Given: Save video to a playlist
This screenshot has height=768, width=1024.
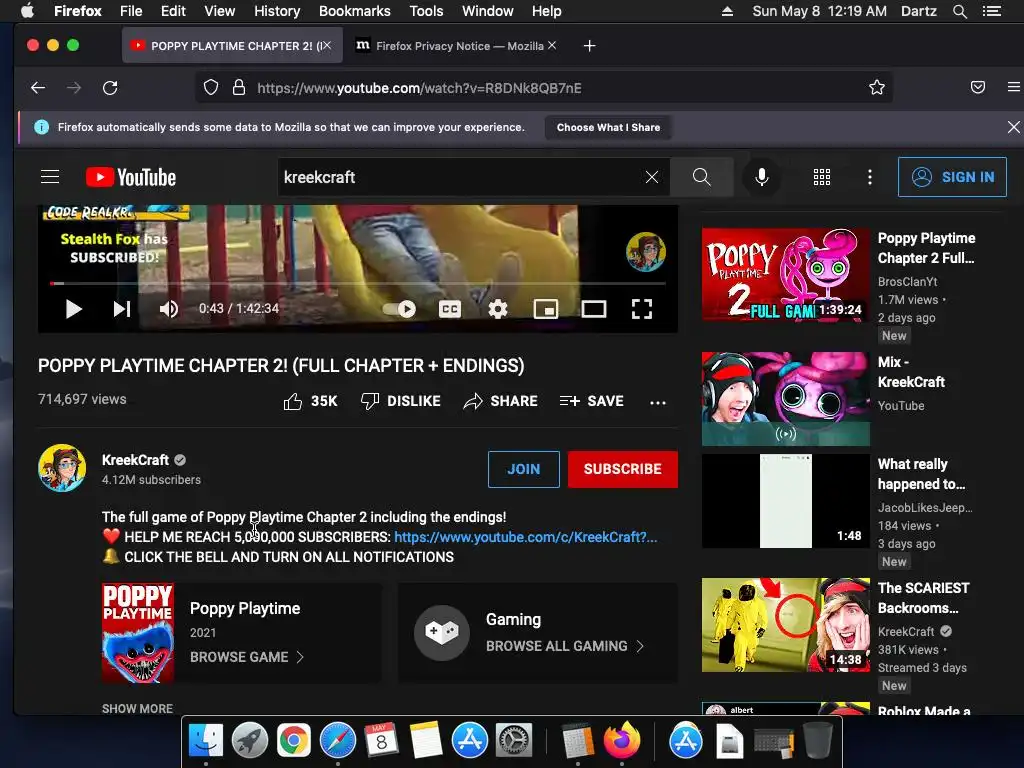Looking at the screenshot, I should point(592,401).
